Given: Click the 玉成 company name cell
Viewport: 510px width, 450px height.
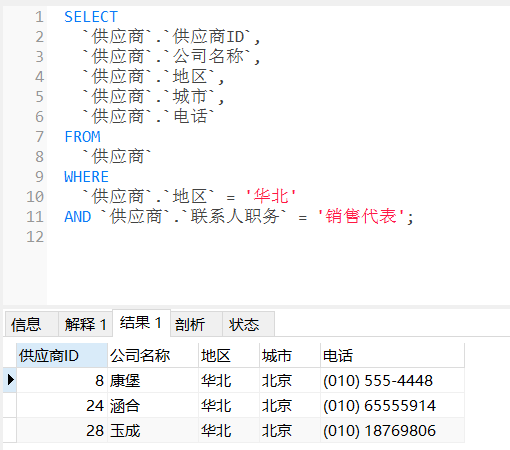Looking at the screenshot, I should pos(153,430).
